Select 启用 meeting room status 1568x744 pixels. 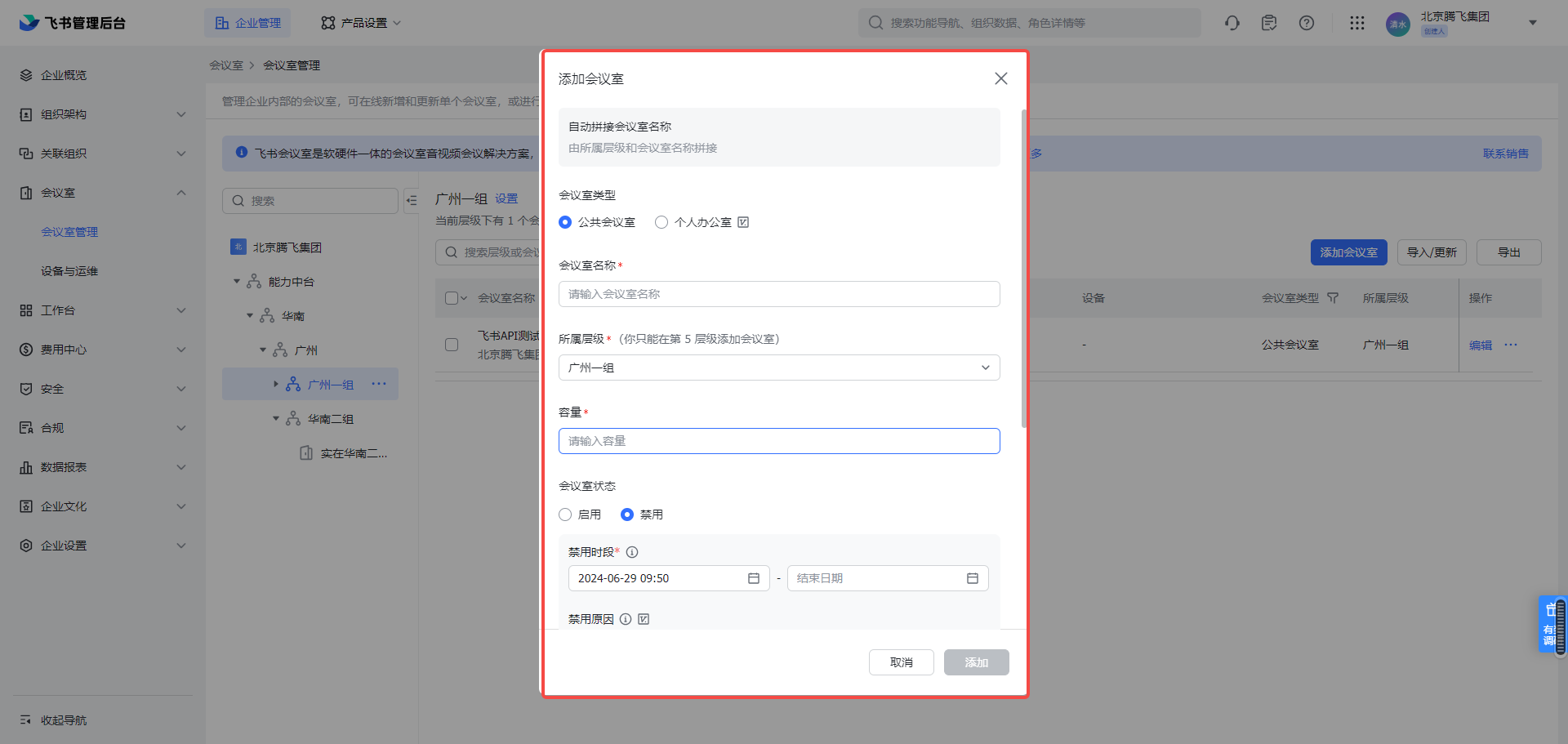(565, 515)
